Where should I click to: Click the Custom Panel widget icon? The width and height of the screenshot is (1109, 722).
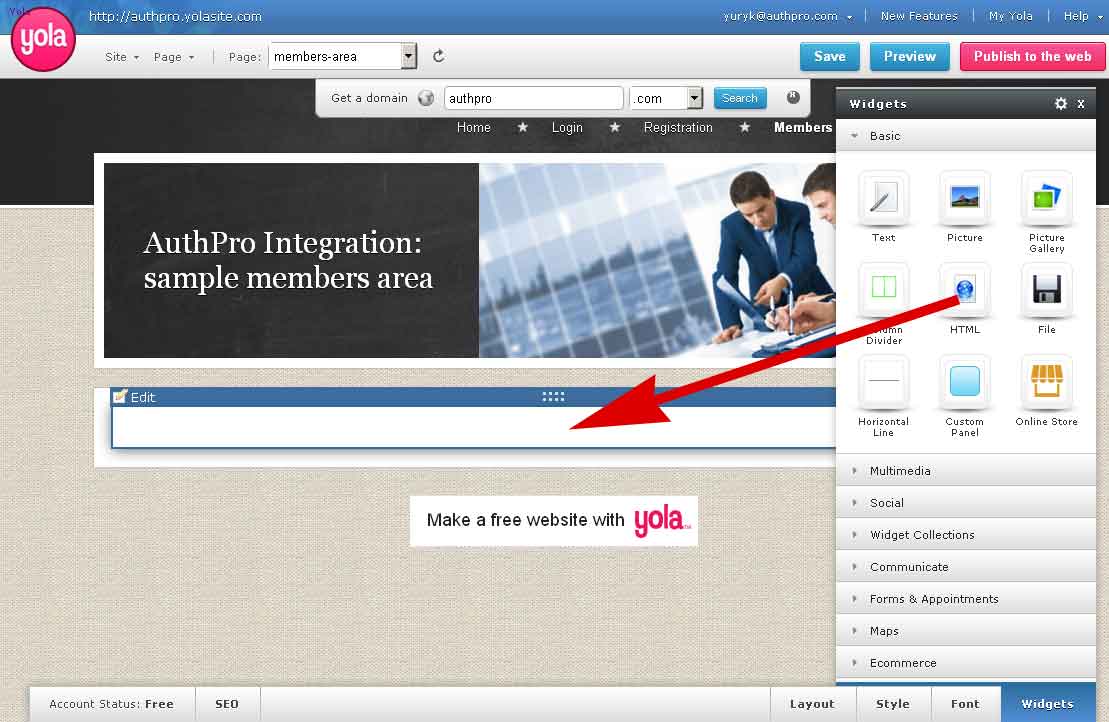tap(964, 382)
